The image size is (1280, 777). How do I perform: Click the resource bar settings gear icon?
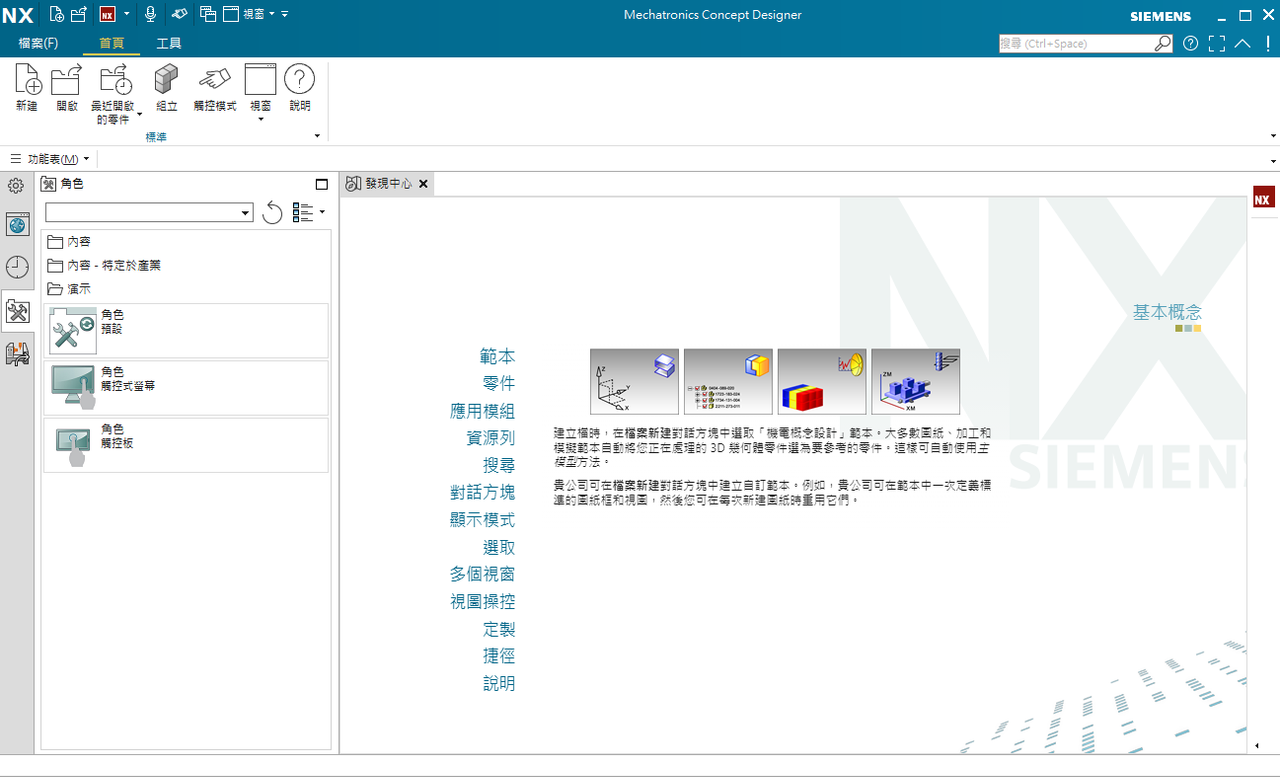point(16,186)
